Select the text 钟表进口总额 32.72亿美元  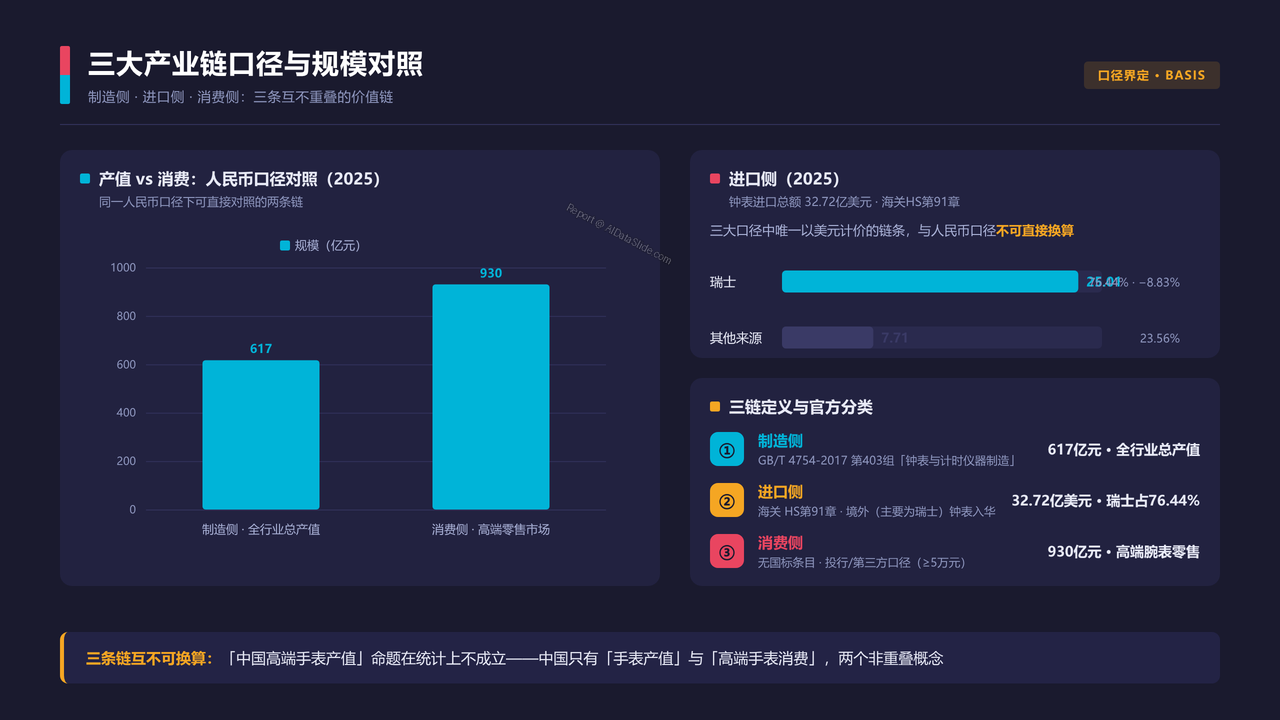(x=800, y=202)
